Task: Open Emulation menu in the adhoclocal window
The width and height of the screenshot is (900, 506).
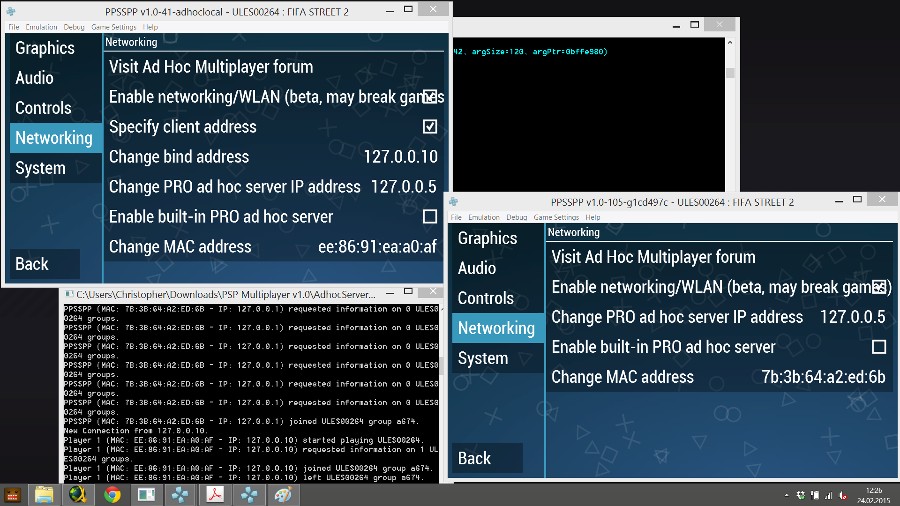Action: [x=42, y=27]
